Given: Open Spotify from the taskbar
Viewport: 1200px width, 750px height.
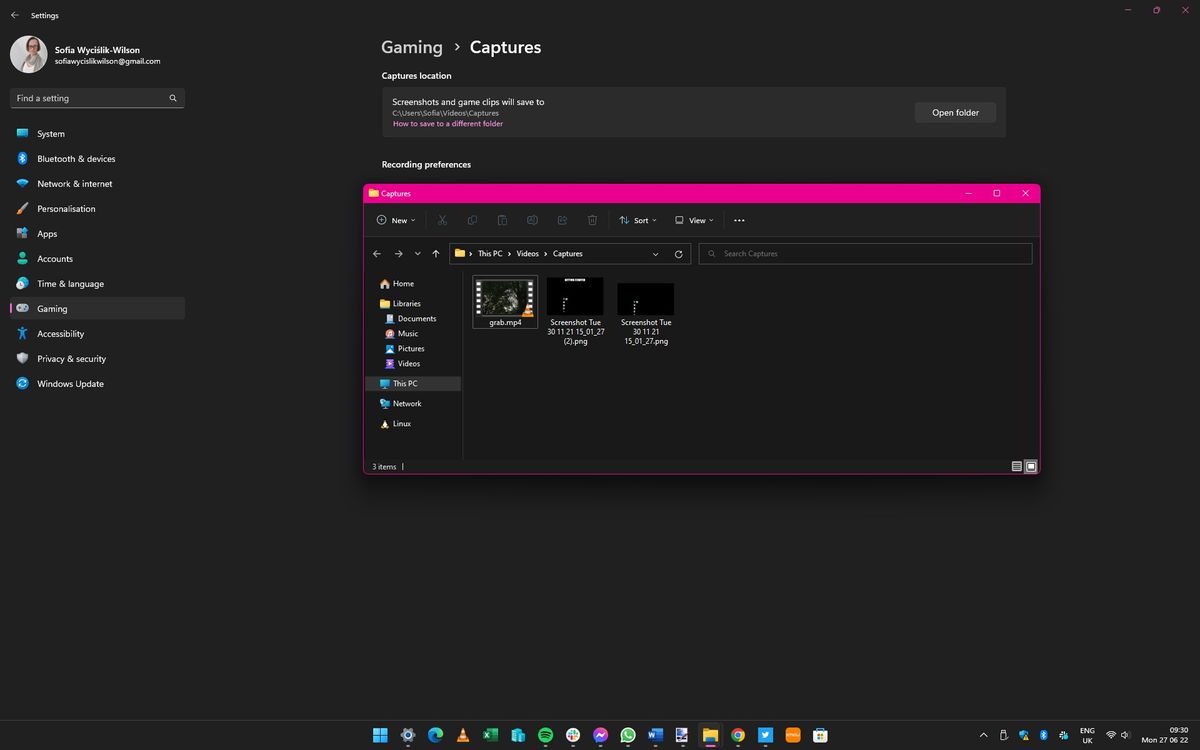Looking at the screenshot, I should [545, 735].
